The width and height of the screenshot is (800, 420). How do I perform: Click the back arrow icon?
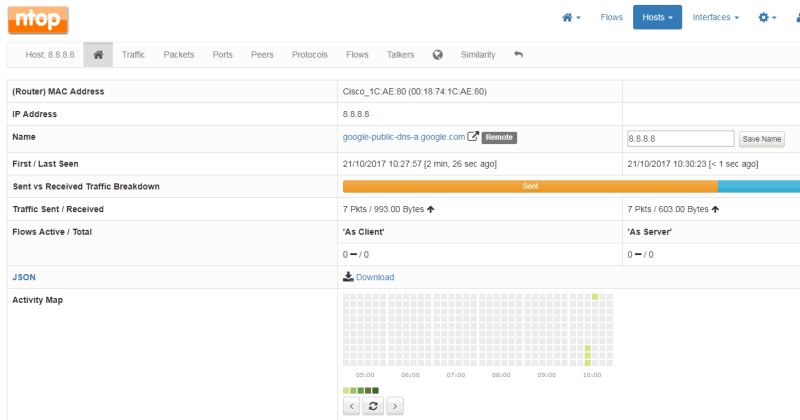518,54
